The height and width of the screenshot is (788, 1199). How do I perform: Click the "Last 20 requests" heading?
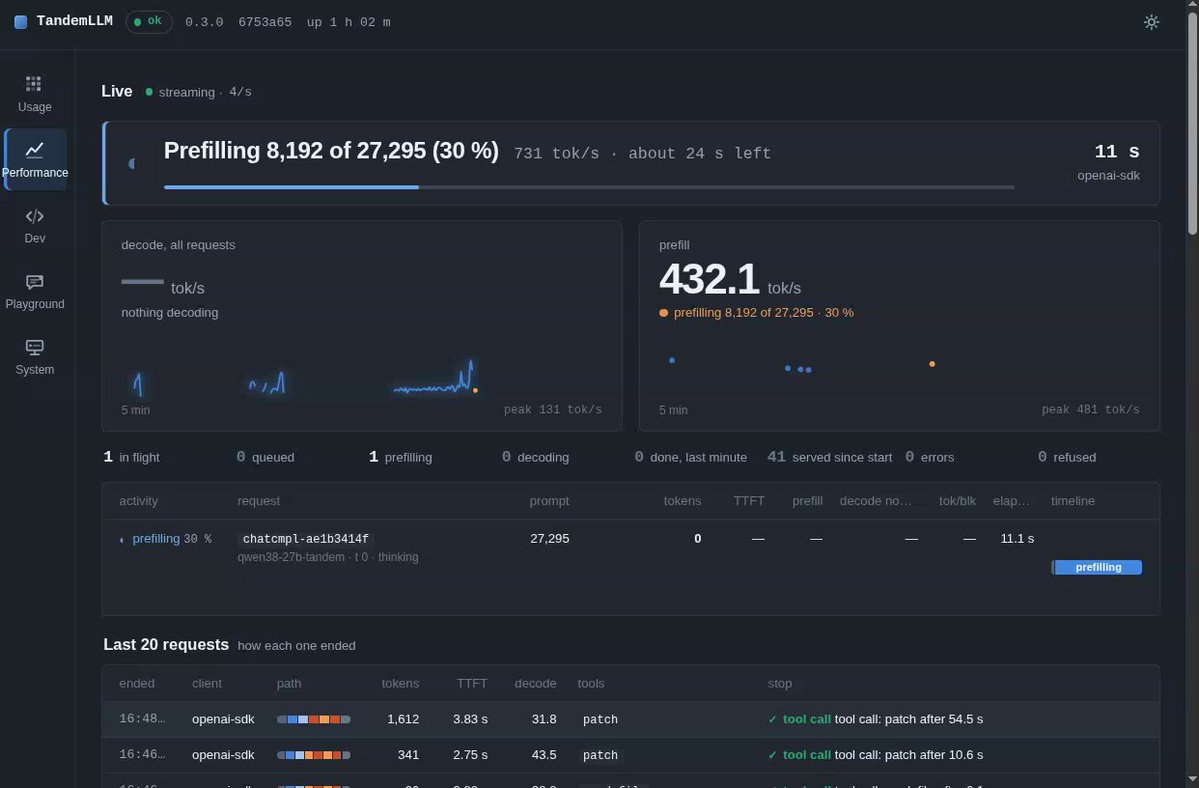pyautogui.click(x=166, y=645)
